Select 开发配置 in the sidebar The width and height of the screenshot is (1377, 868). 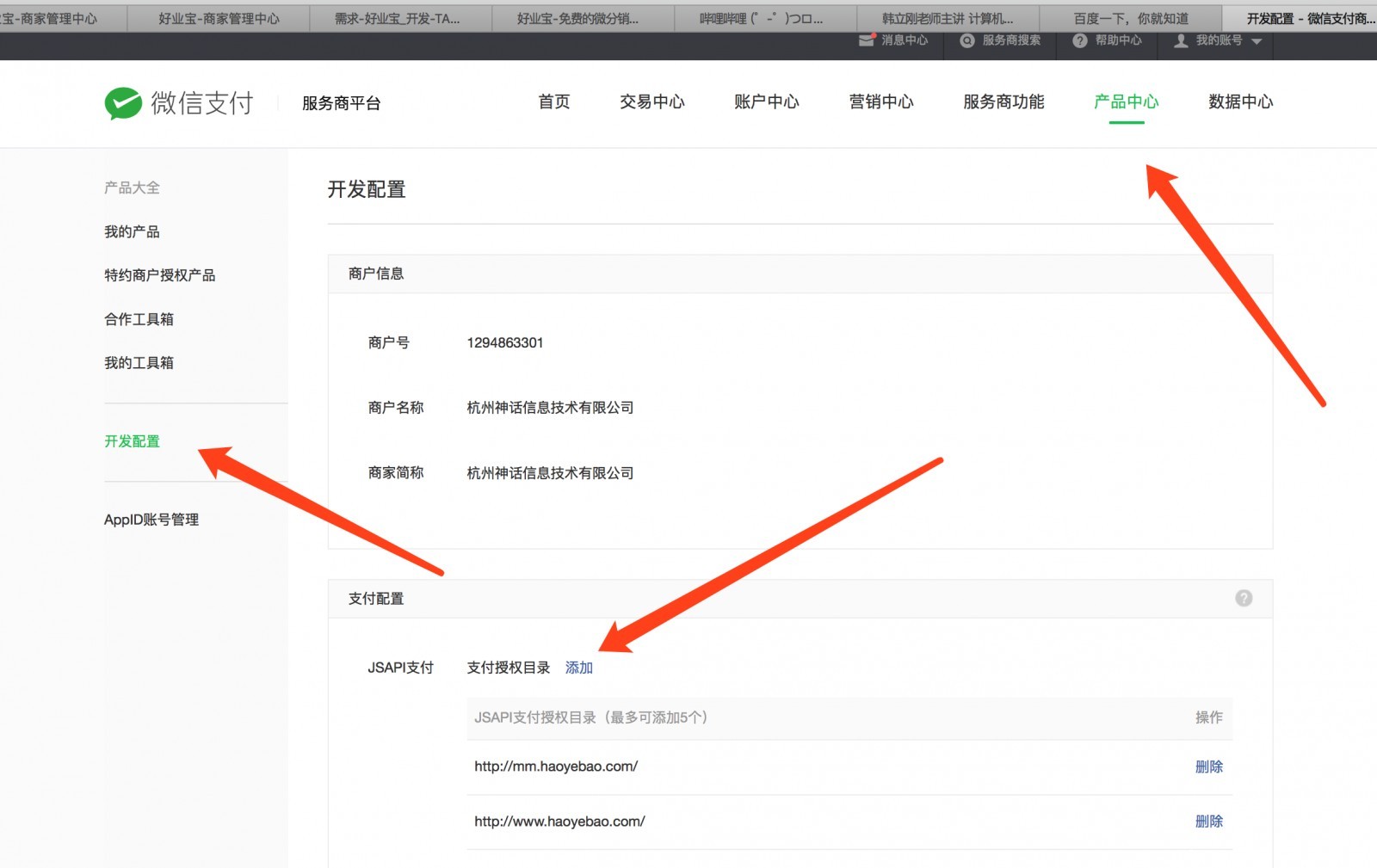point(132,441)
